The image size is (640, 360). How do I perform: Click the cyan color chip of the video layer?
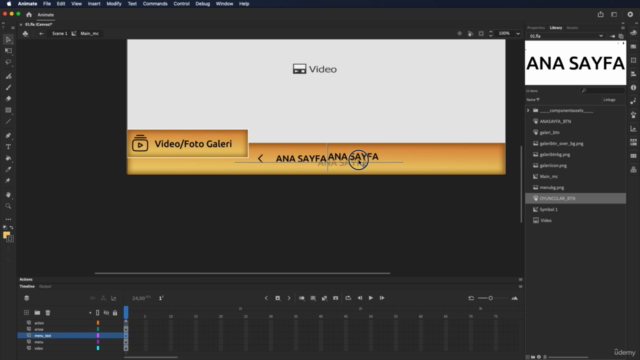(98, 348)
